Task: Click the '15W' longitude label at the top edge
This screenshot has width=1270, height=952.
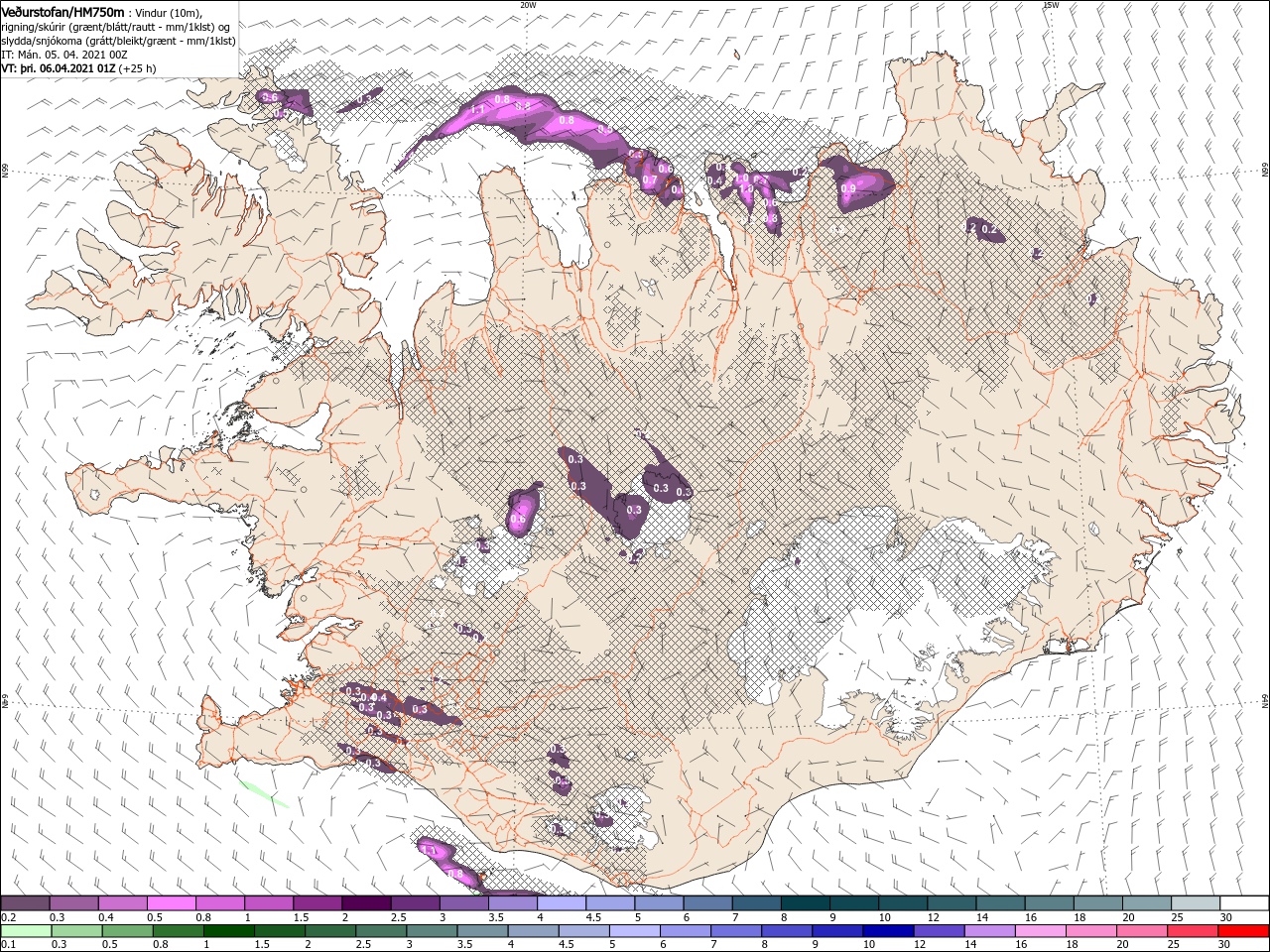Action: coord(1051,4)
